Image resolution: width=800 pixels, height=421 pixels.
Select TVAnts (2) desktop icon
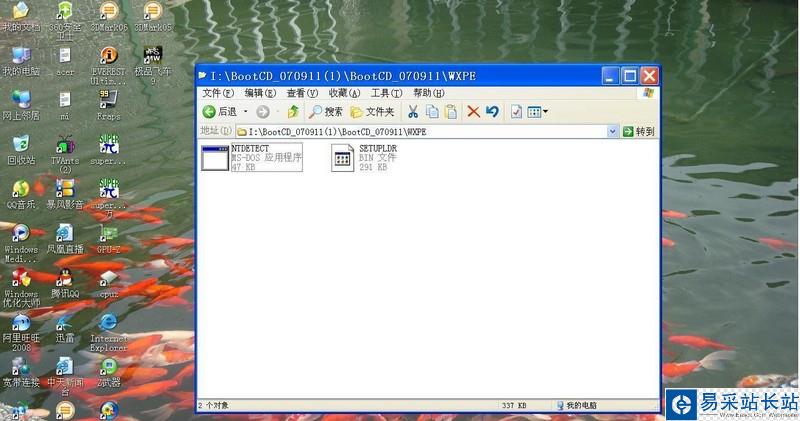click(x=65, y=154)
